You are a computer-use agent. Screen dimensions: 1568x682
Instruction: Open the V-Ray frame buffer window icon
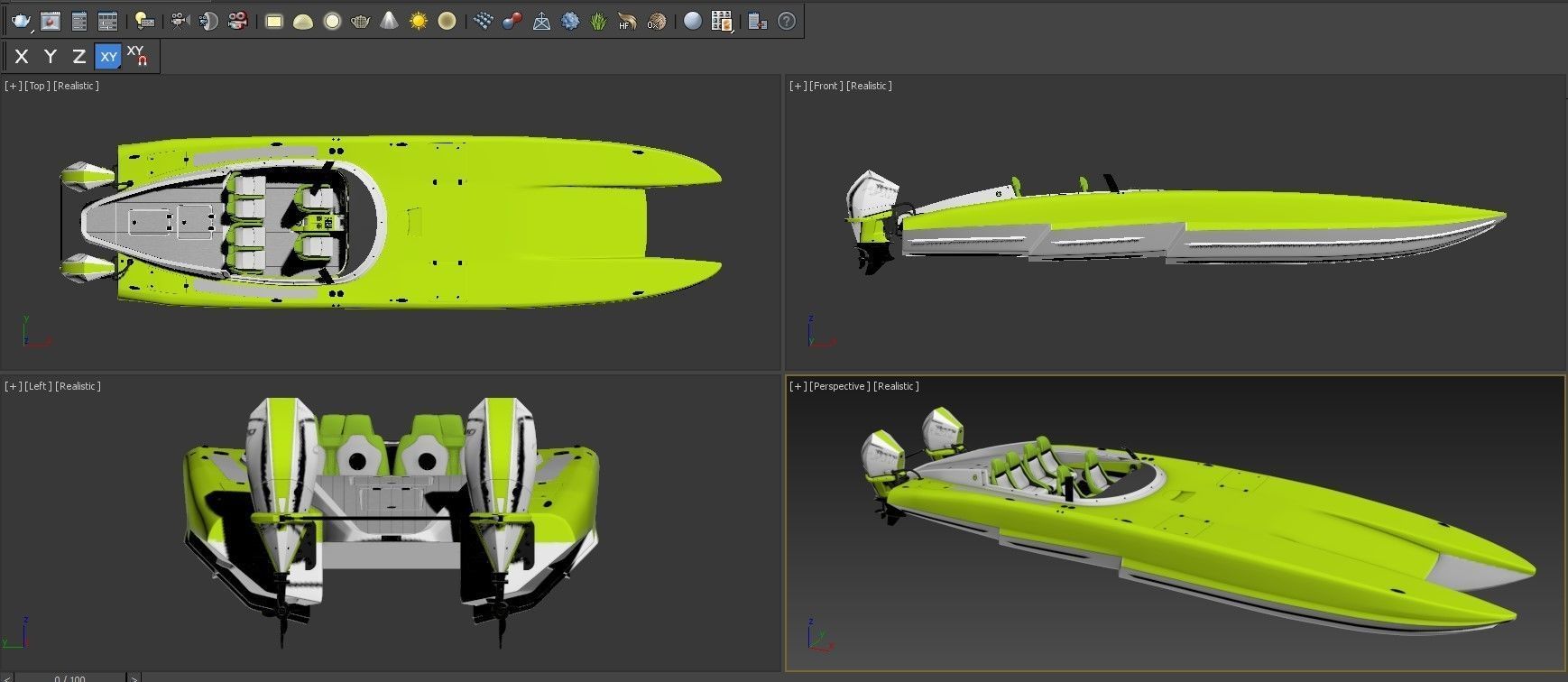[x=51, y=21]
